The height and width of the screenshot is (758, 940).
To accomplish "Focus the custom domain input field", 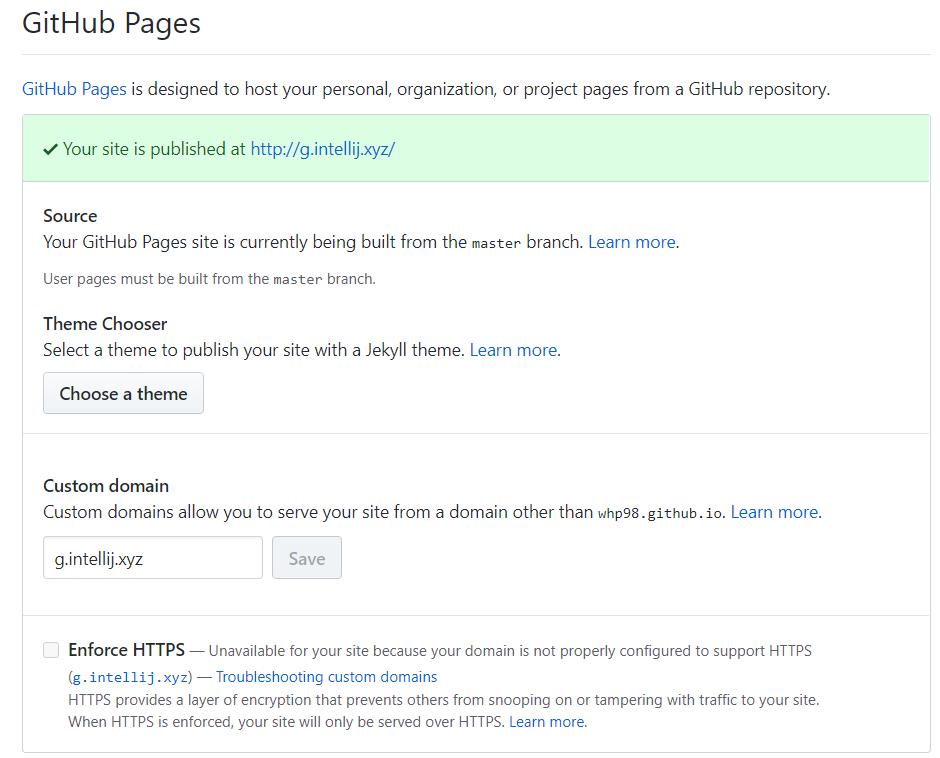I will [x=153, y=558].
